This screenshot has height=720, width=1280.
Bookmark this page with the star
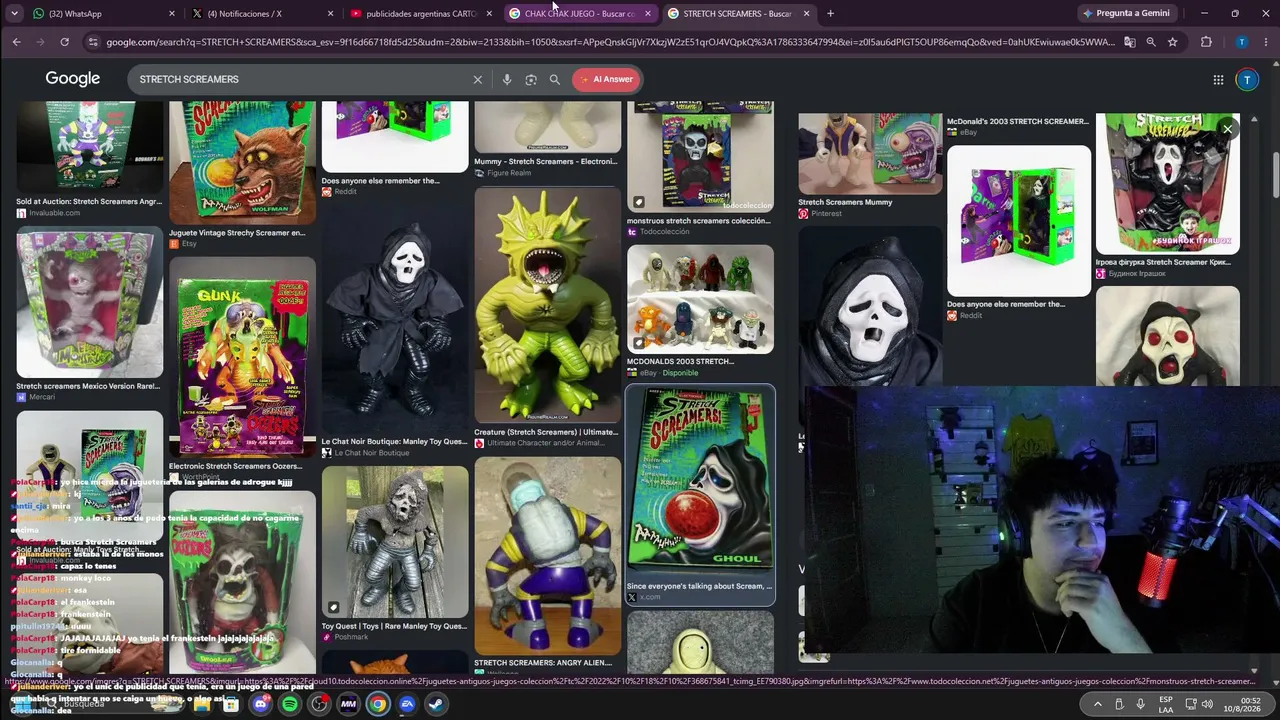click(1172, 42)
